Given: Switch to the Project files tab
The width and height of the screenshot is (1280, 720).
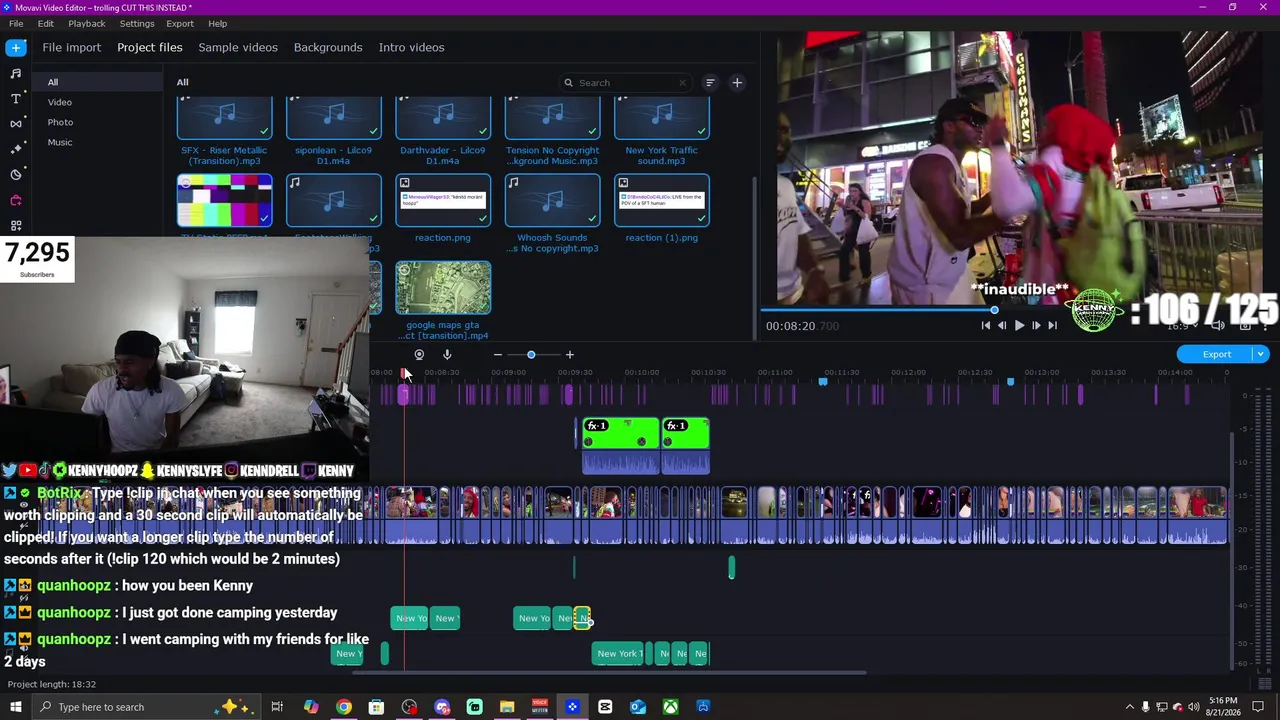Looking at the screenshot, I should 150,47.
